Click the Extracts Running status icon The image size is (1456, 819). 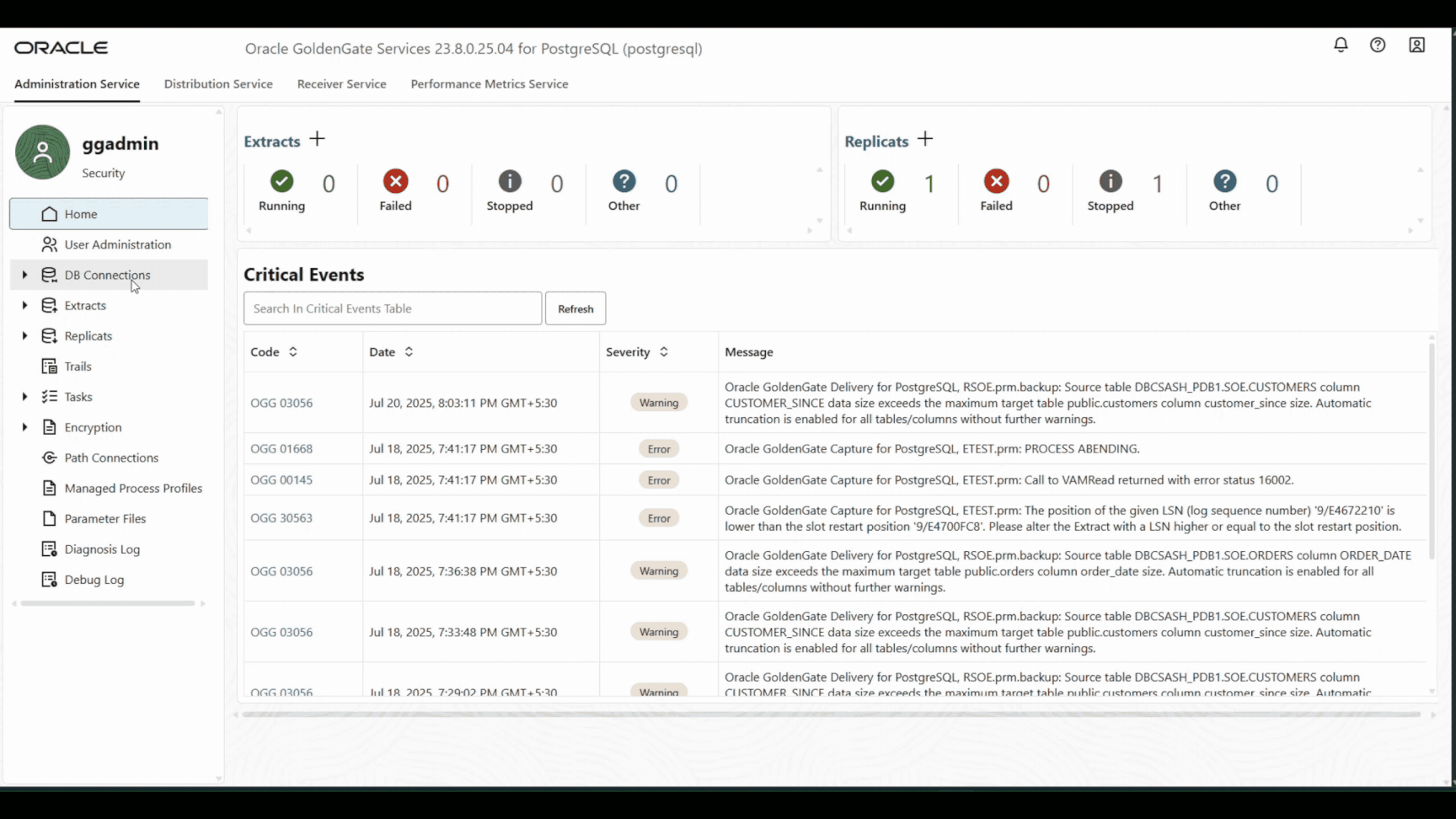pos(282,181)
